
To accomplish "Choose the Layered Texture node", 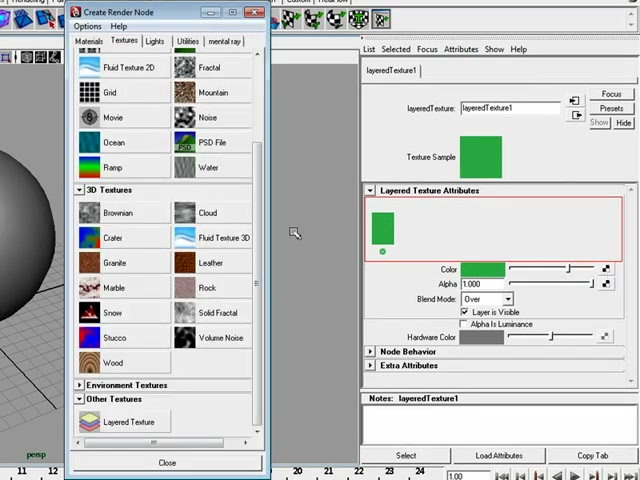I will pyautogui.click(x=124, y=422).
